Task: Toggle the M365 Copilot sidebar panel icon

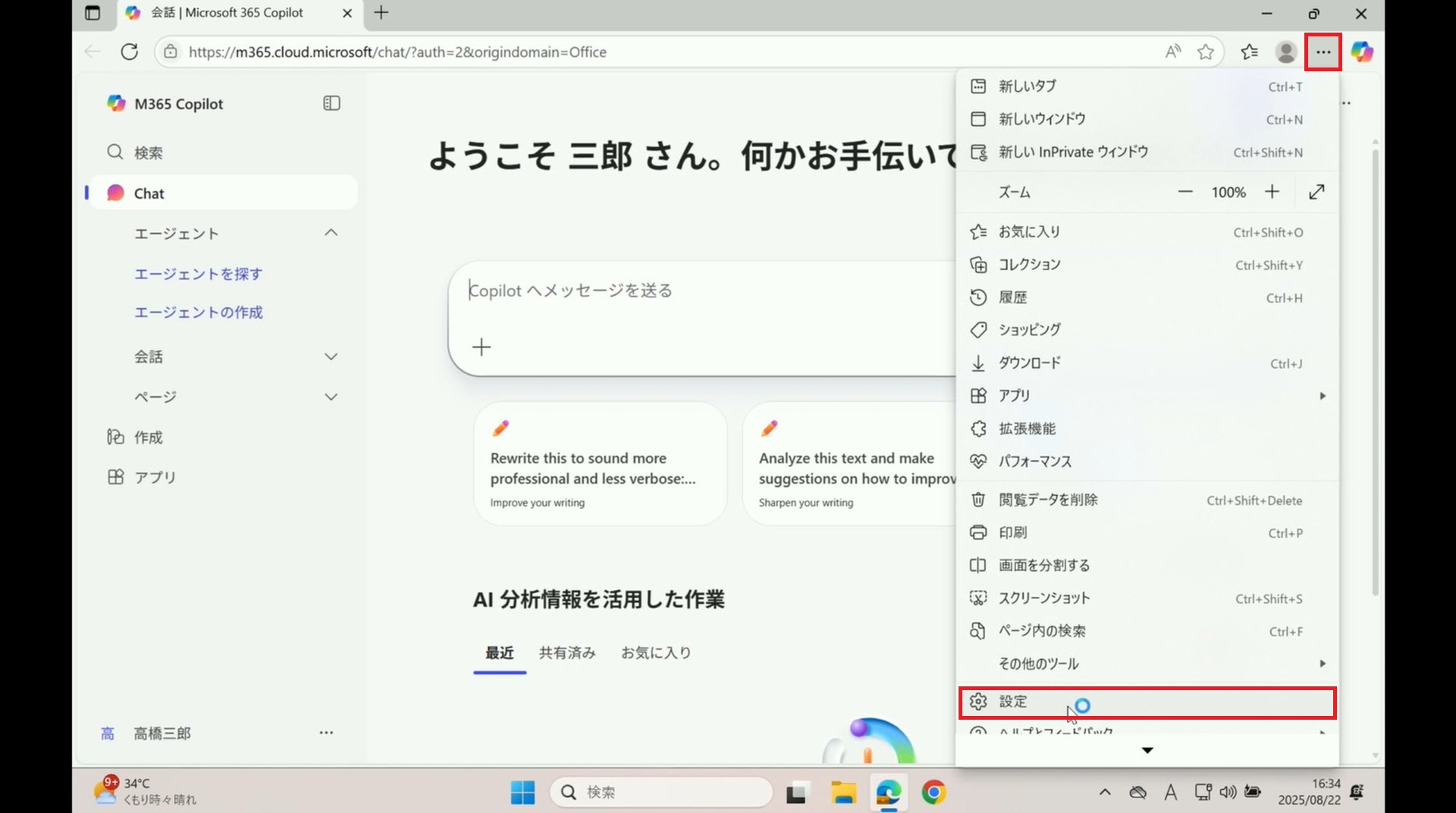Action: [331, 103]
